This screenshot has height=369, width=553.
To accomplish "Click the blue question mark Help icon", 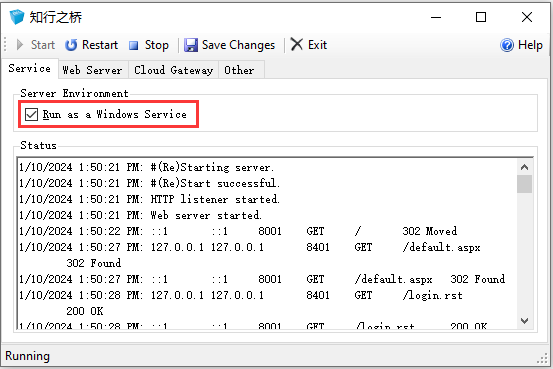I will coord(507,45).
